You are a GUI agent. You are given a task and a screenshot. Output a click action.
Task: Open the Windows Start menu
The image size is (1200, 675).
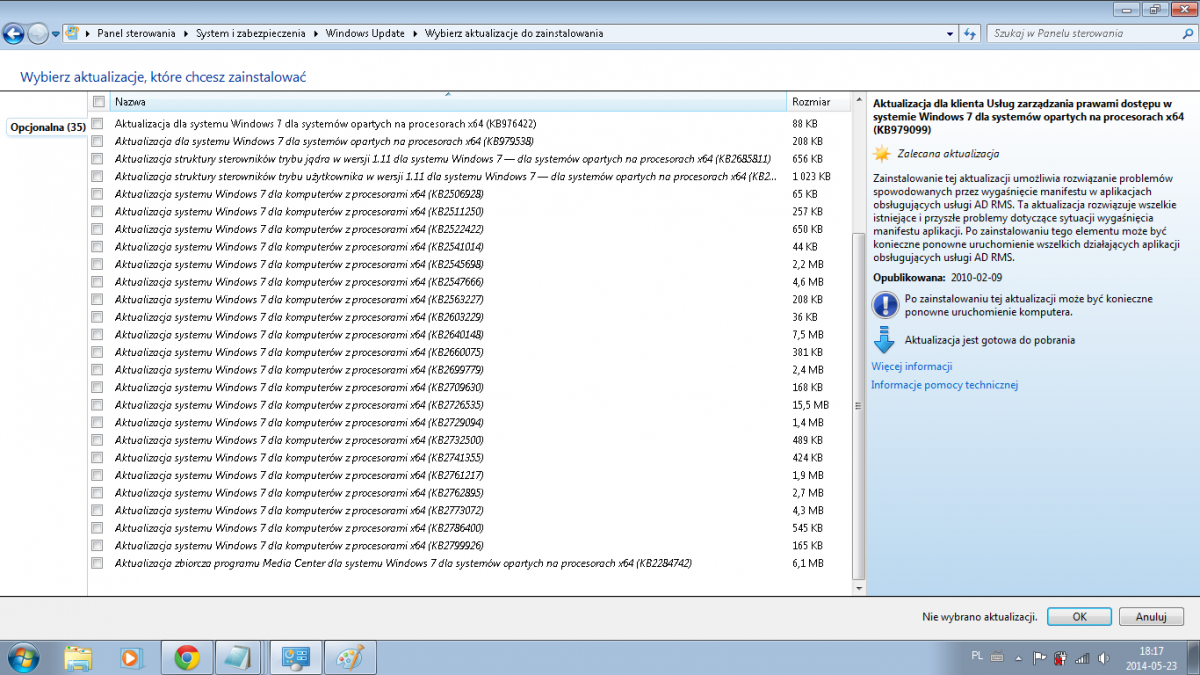click(x=22, y=657)
